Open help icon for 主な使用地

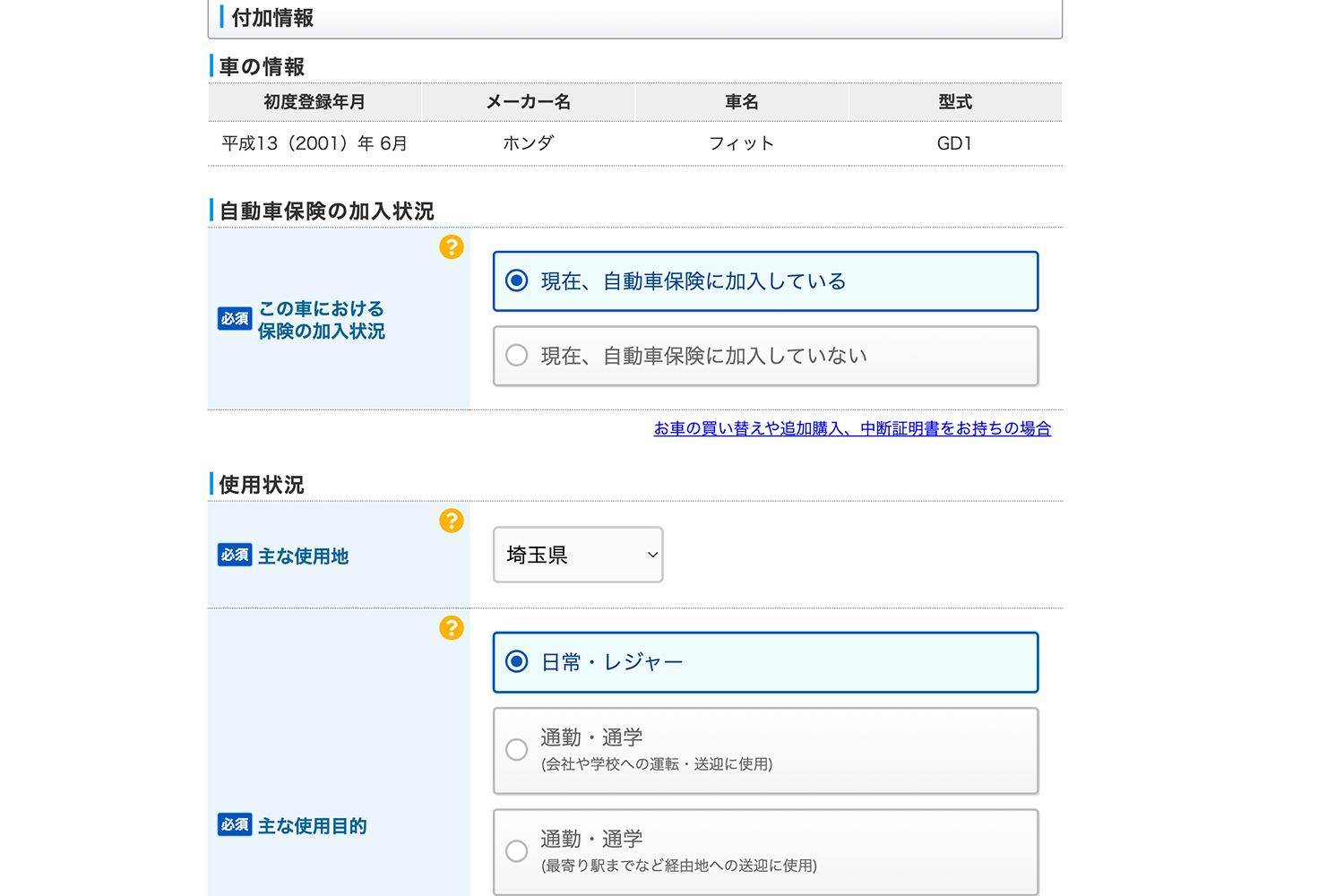pos(452,521)
